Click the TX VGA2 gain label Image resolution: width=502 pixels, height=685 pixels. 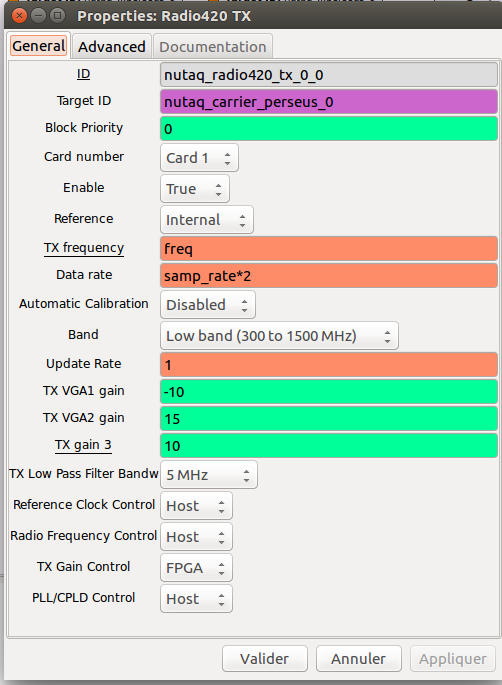tap(84, 418)
